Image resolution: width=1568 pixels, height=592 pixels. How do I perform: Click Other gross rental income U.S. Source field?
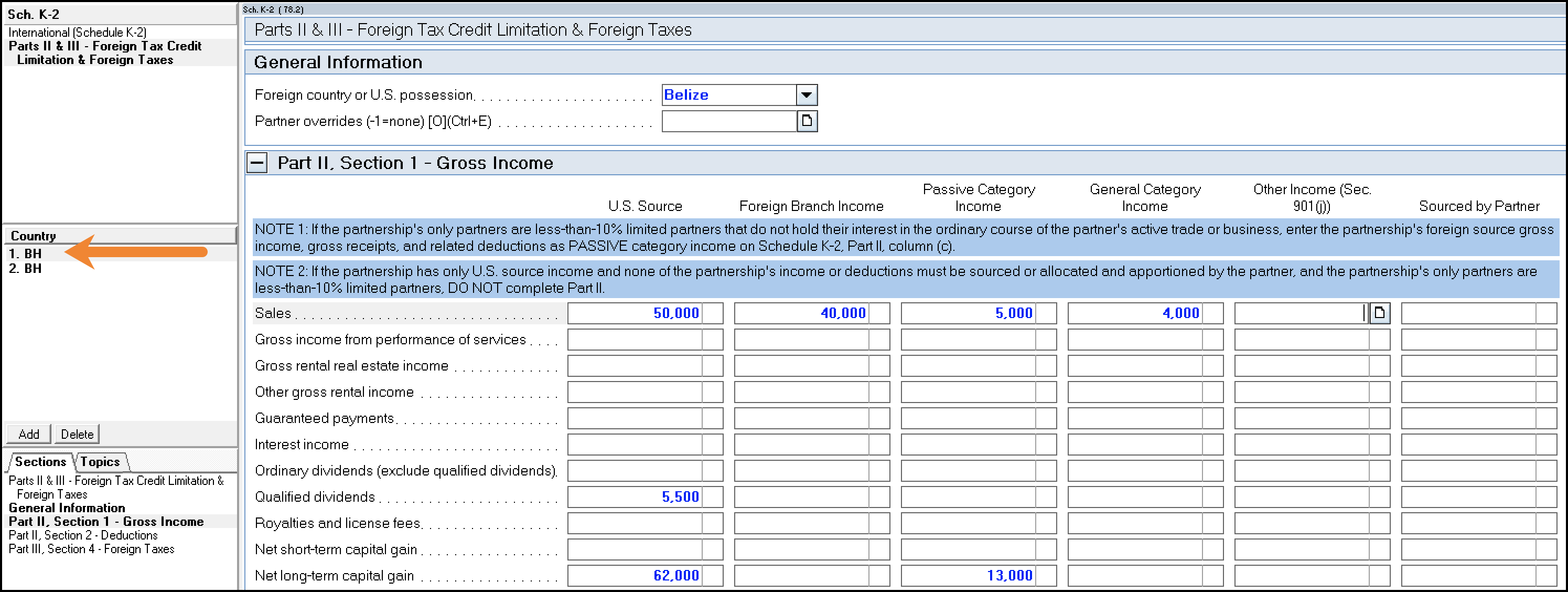635,392
